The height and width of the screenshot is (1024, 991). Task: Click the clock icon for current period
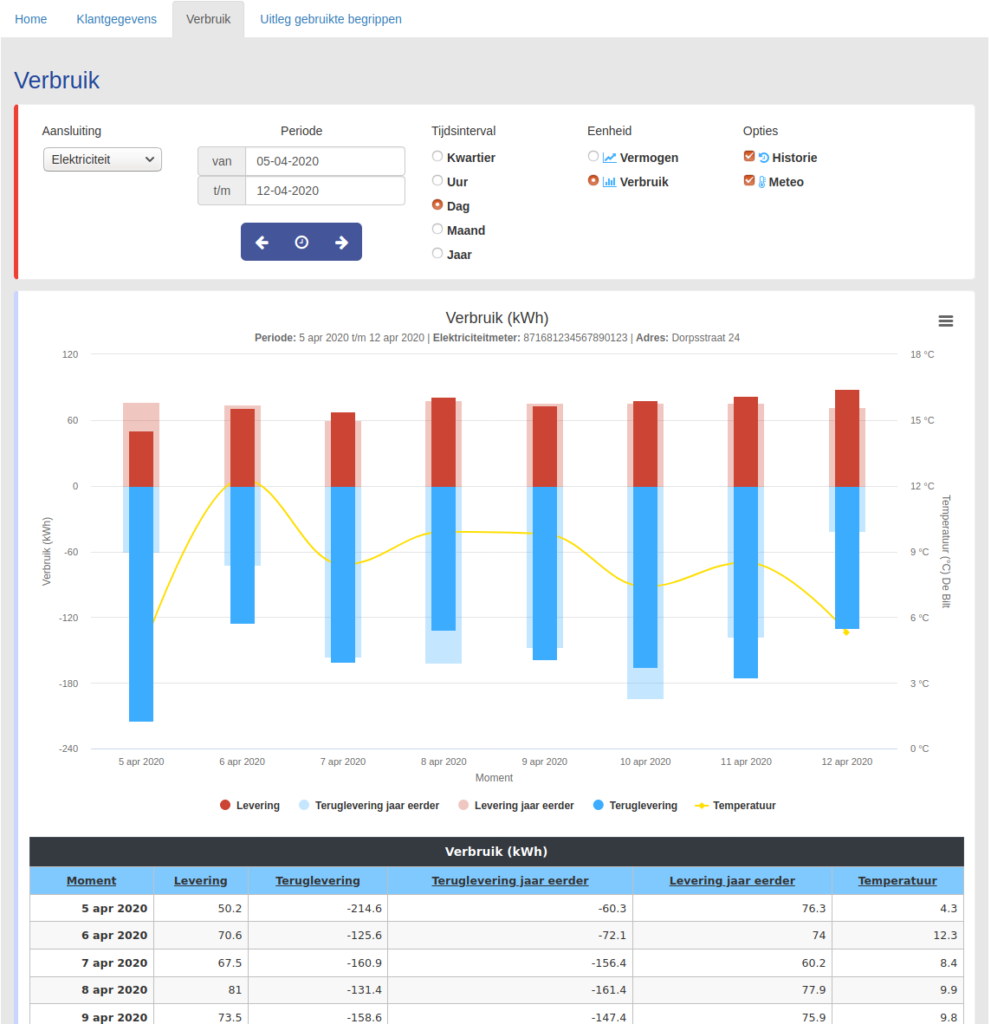coord(301,242)
